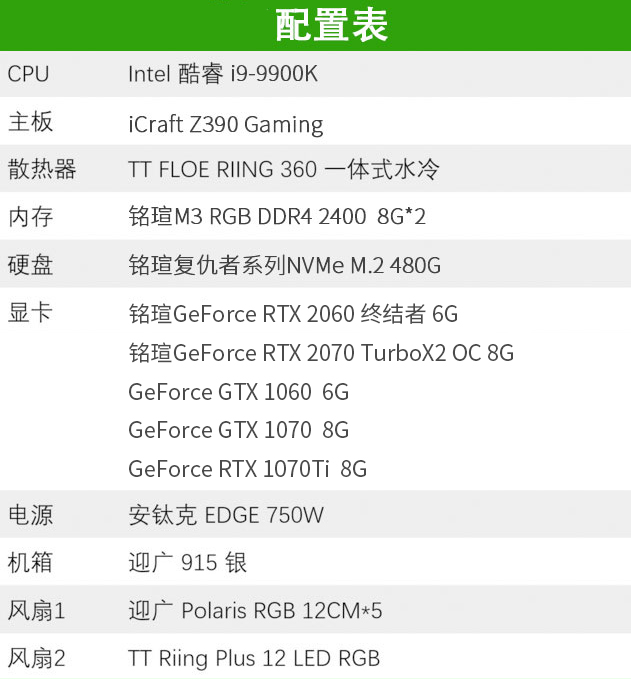The width and height of the screenshot is (631, 681).
Task: Click the TT Riing Plus 12 LED RGB entry
Action: (x=254, y=658)
